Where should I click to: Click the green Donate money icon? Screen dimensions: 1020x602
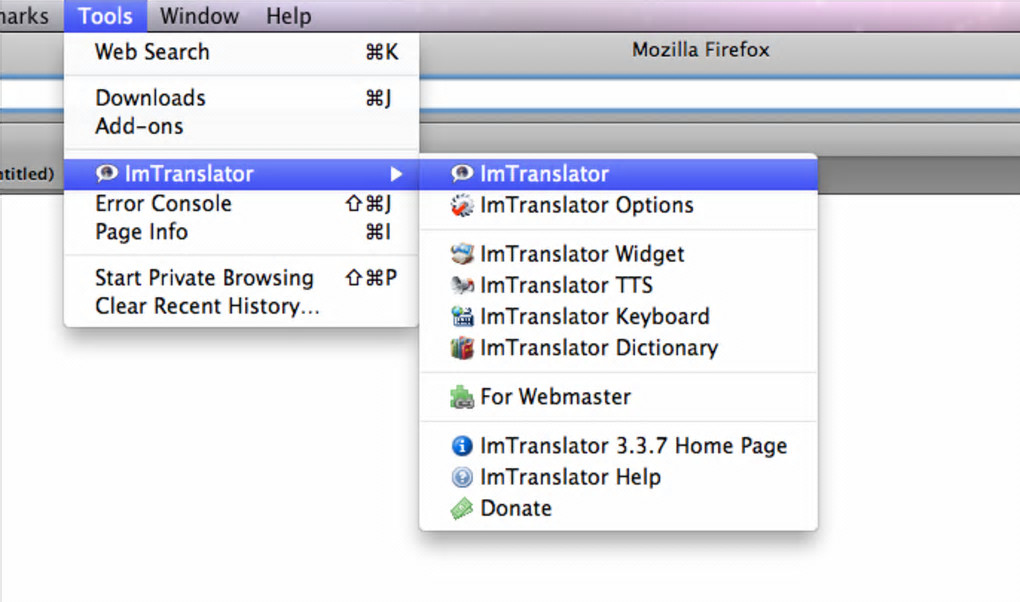point(461,509)
